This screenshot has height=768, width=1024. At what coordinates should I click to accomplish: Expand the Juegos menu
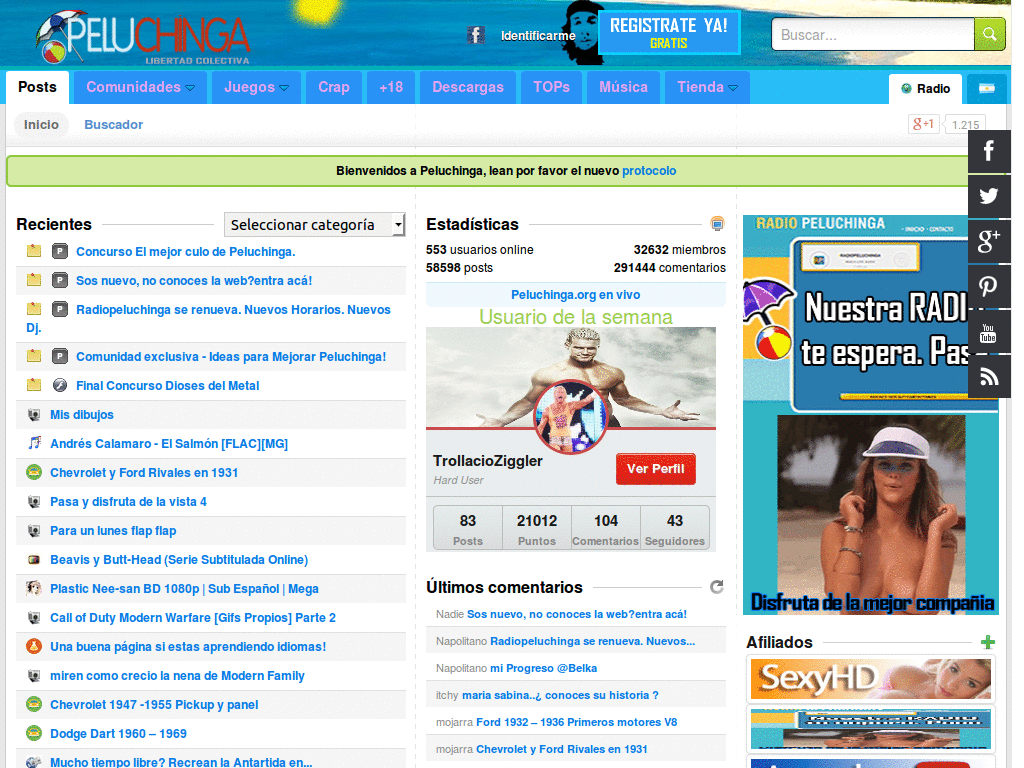click(256, 88)
